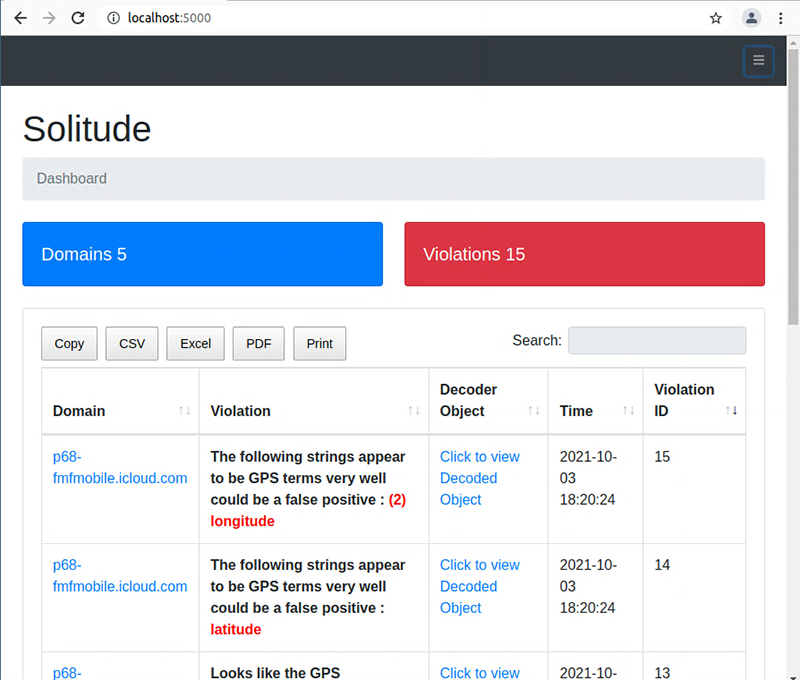Export the table as PDF
The height and width of the screenshot is (680, 800).
[x=259, y=343]
